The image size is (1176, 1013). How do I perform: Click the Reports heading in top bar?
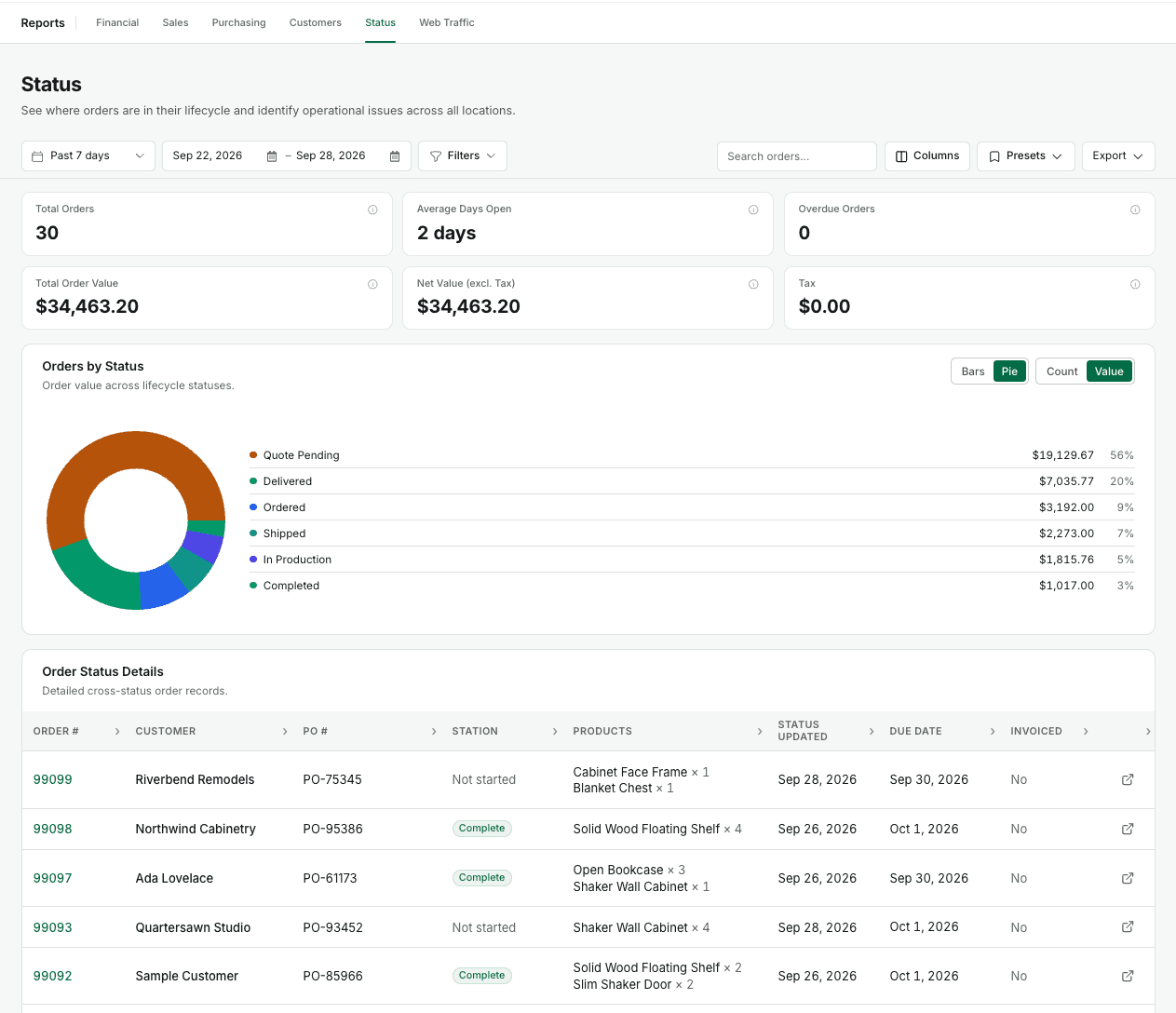[x=43, y=22]
